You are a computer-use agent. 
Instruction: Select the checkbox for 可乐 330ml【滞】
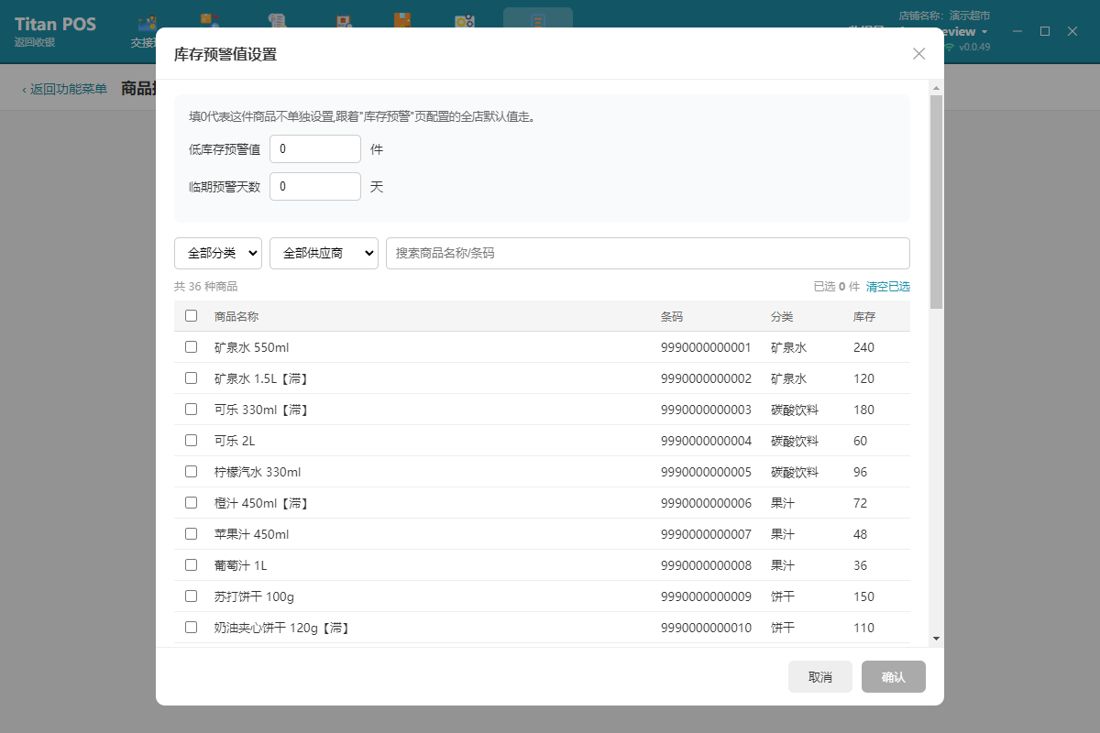[191, 409]
